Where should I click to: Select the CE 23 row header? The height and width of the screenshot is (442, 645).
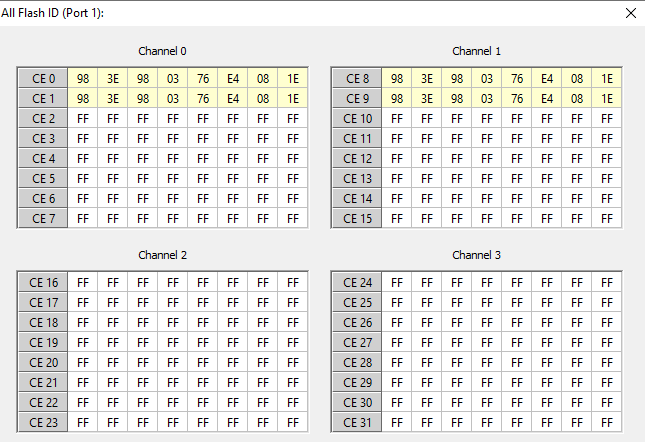point(43,423)
